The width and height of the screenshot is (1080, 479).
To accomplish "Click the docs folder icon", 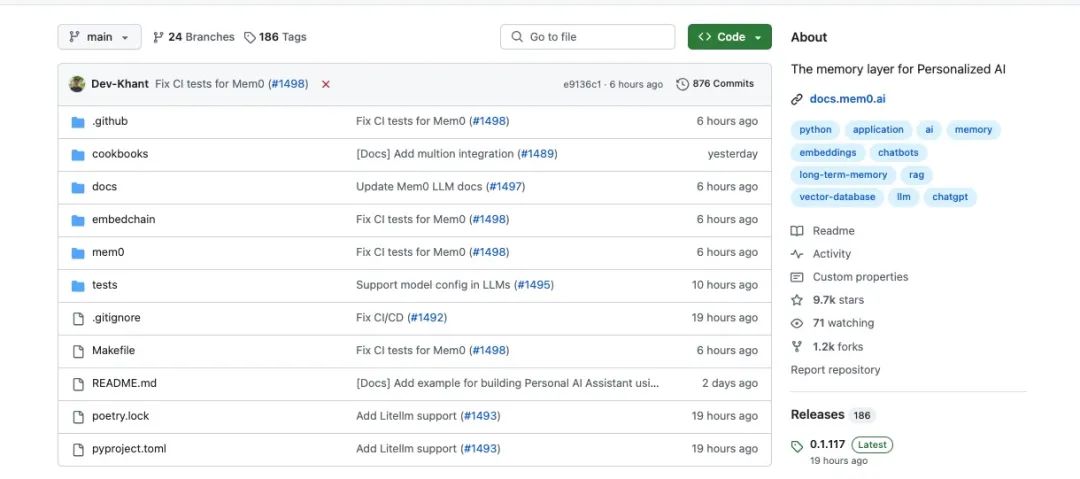I will (x=78, y=187).
